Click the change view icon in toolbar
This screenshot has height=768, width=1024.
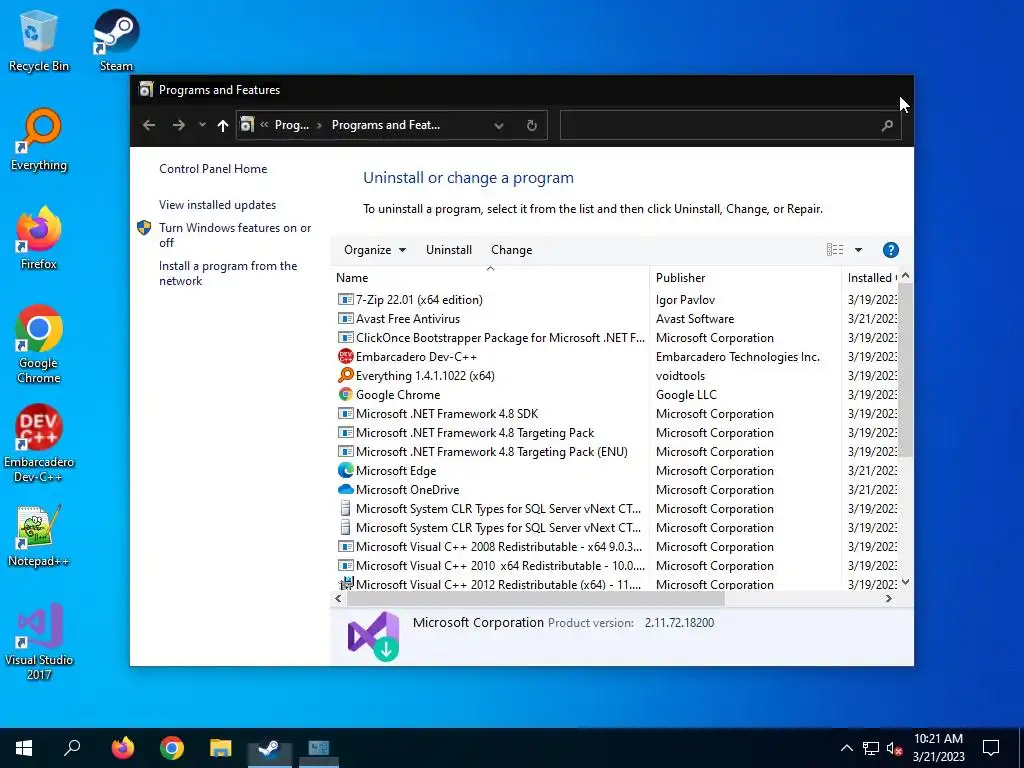pyautogui.click(x=835, y=250)
